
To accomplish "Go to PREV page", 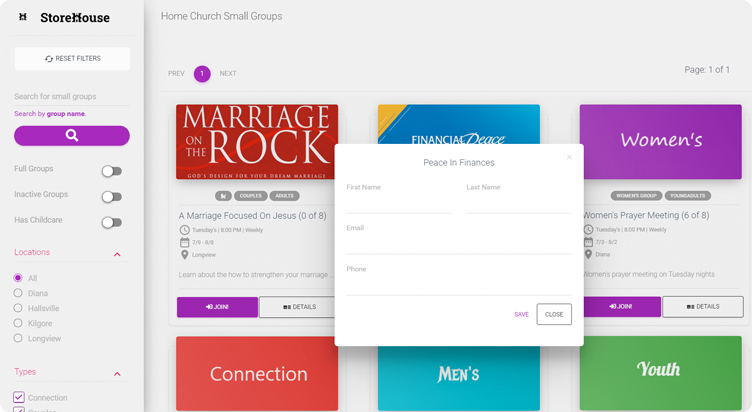I will click(176, 73).
